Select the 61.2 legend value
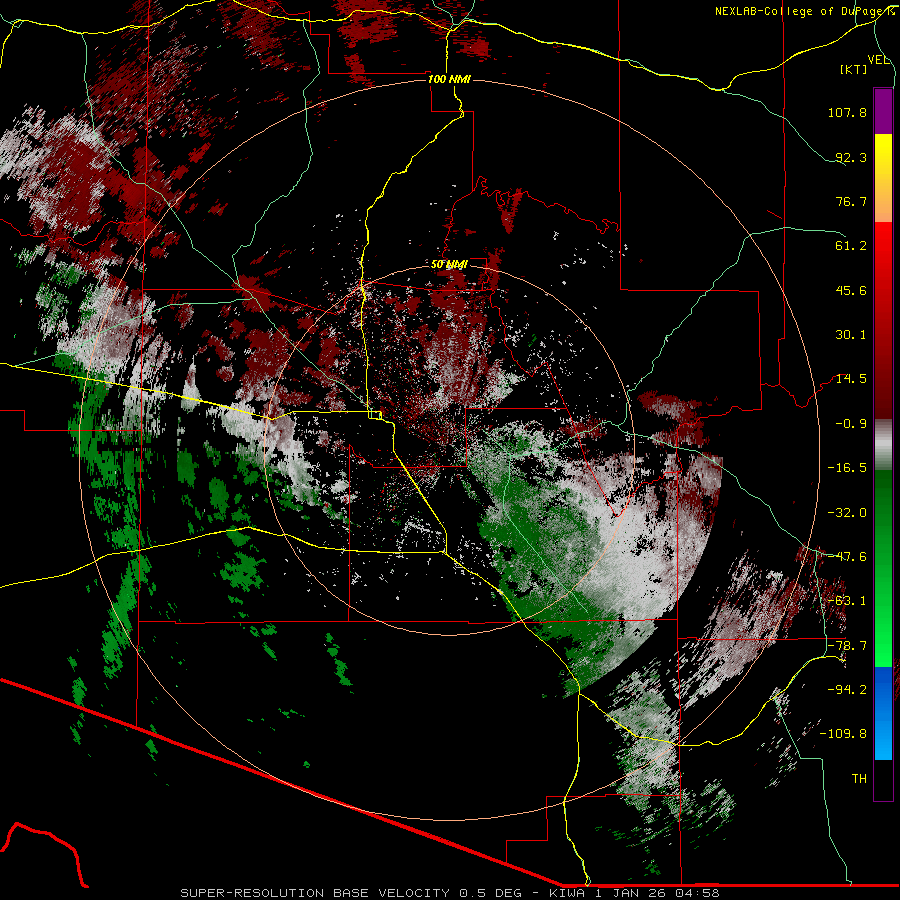This screenshot has height=900, width=900. click(851, 246)
